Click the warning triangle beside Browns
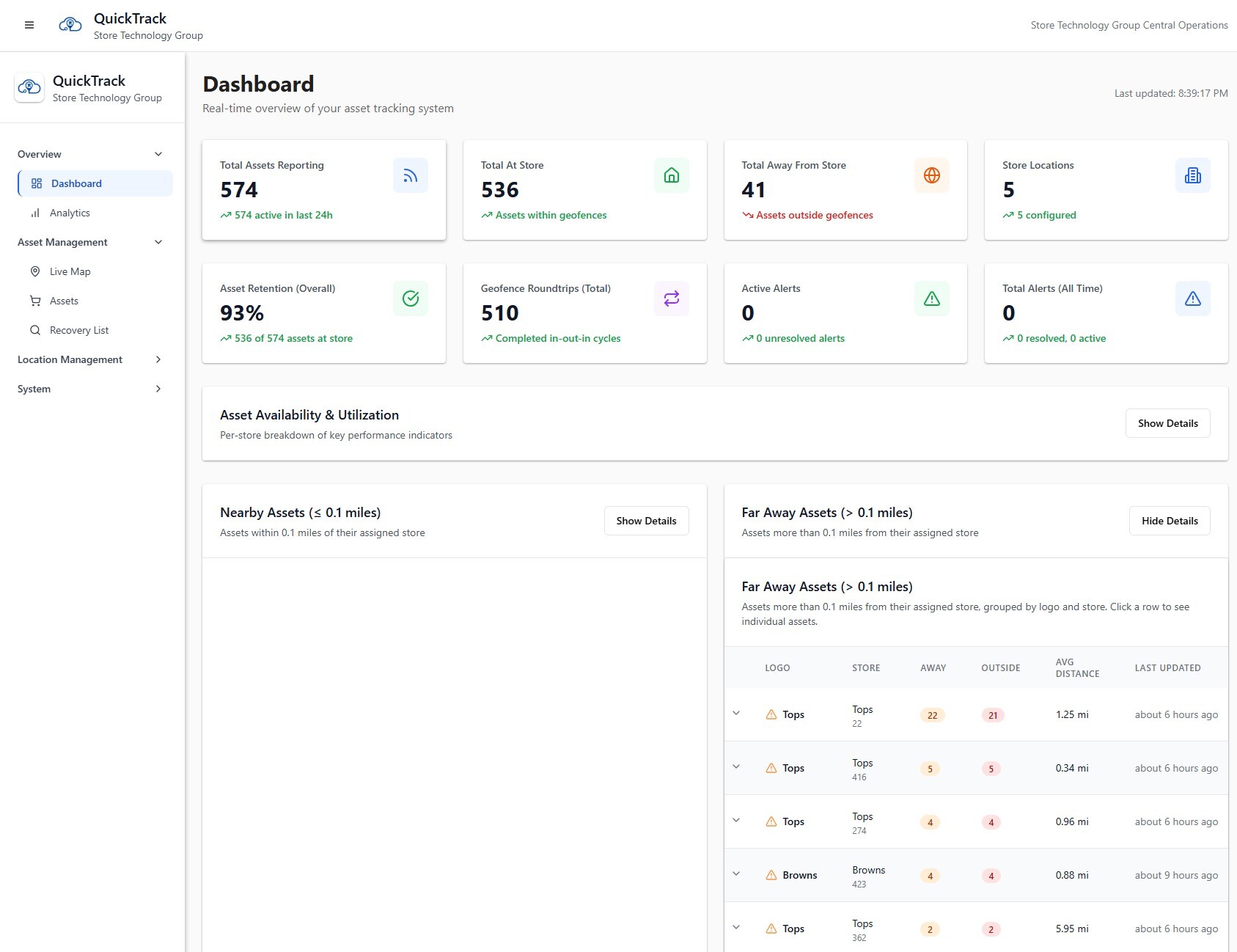Screen dimensions: 1237x952 771,875
